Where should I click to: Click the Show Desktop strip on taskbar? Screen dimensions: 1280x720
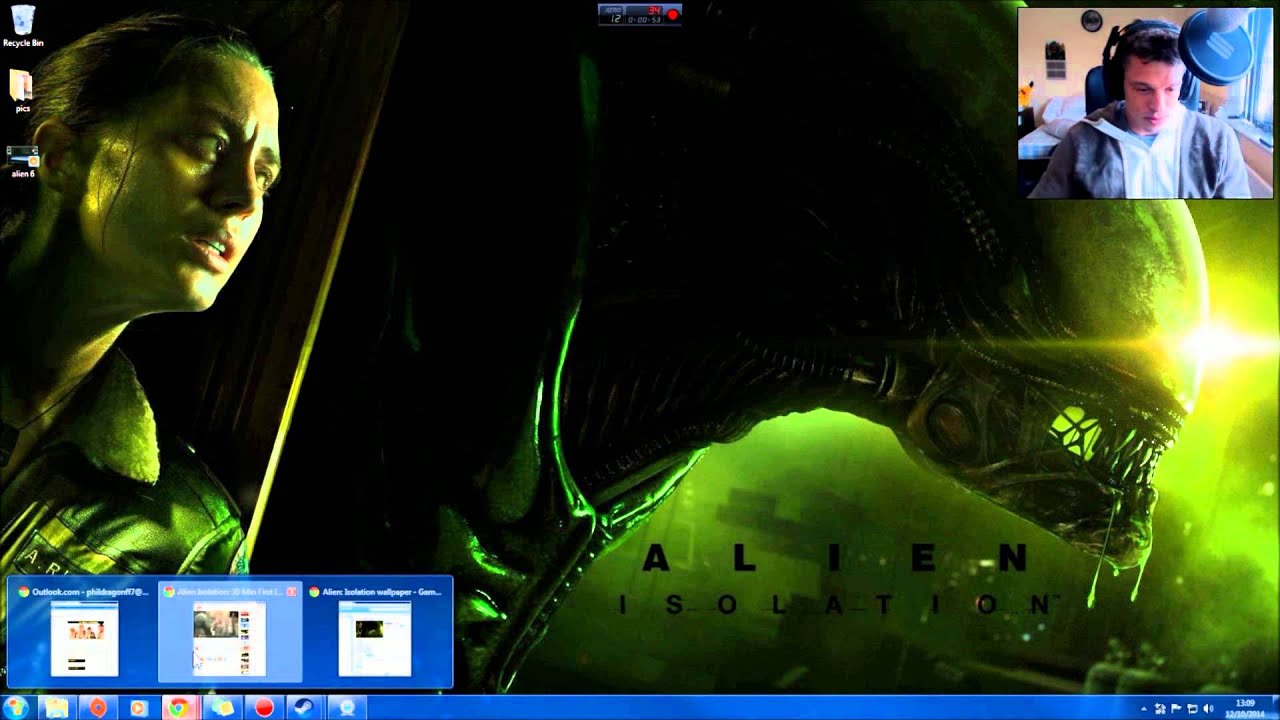click(x=1275, y=708)
